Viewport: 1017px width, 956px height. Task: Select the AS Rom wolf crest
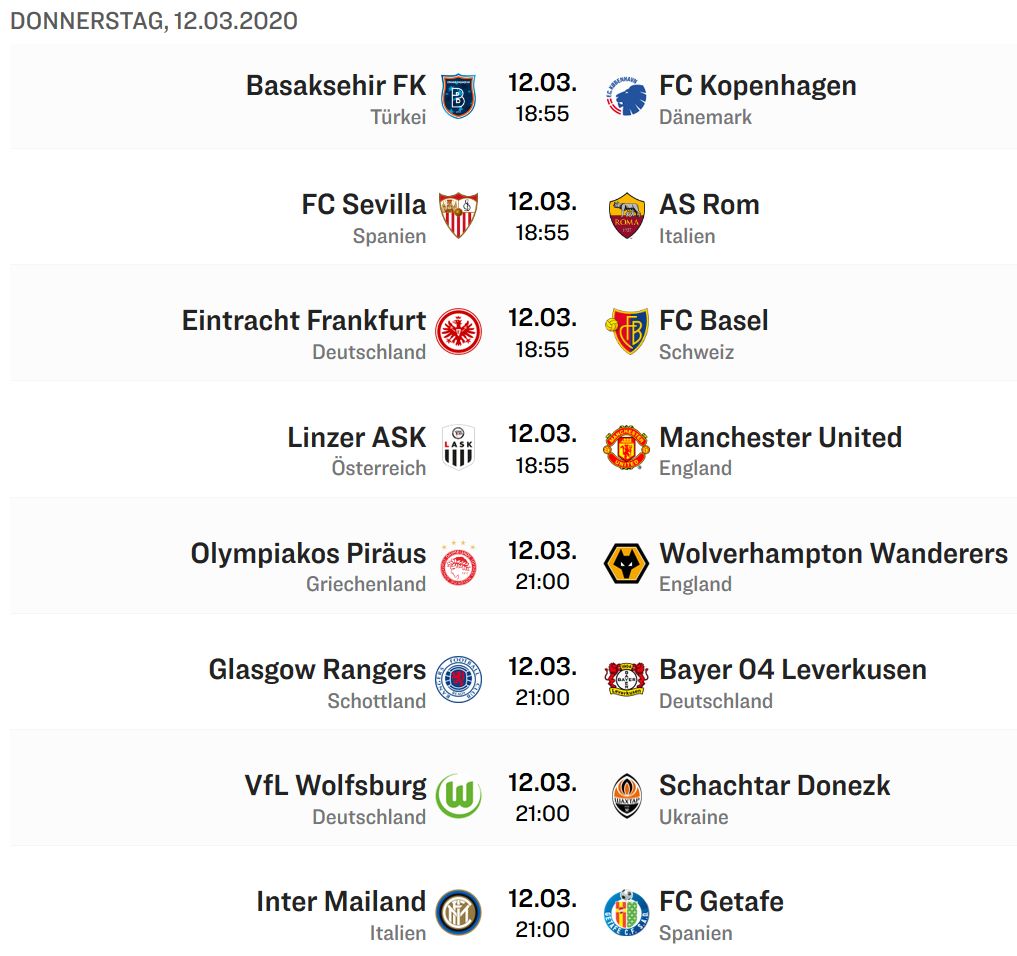626,215
